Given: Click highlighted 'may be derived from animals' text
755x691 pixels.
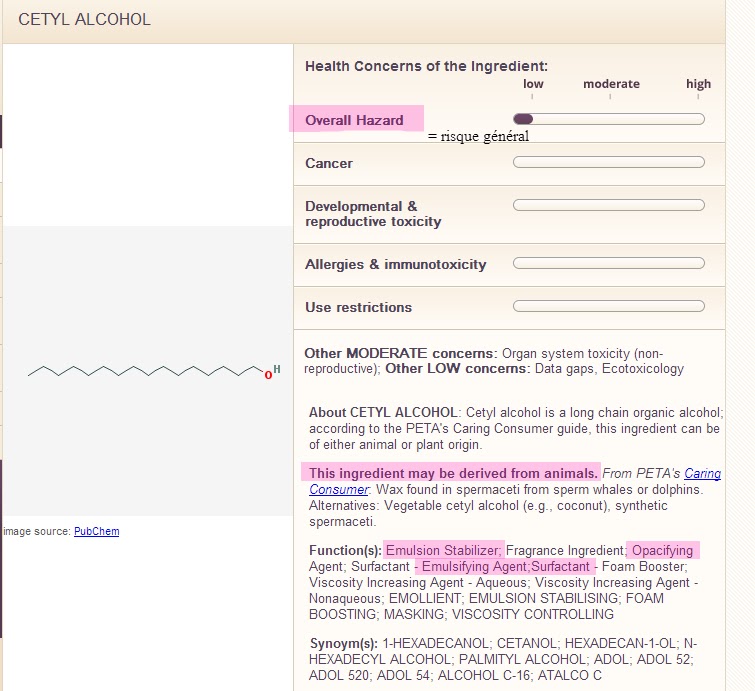Looking at the screenshot, I should (x=453, y=473).
